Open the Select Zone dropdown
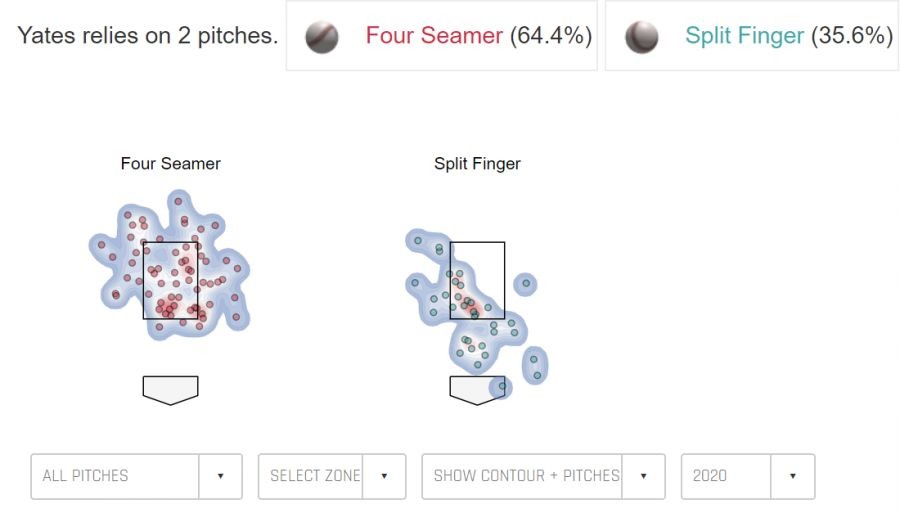900x513 pixels. tap(314, 476)
